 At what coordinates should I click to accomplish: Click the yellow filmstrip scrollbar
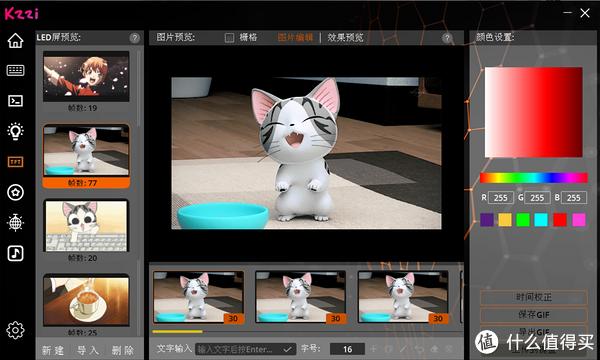click(177, 332)
